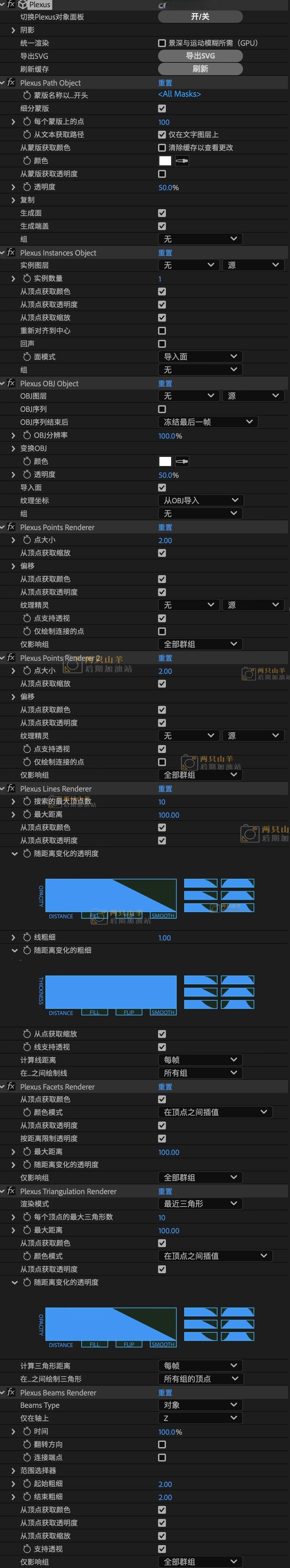Open the Plexus OBJ Object 颜色 swatch
290x1568 pixels.
pos(165,461)
